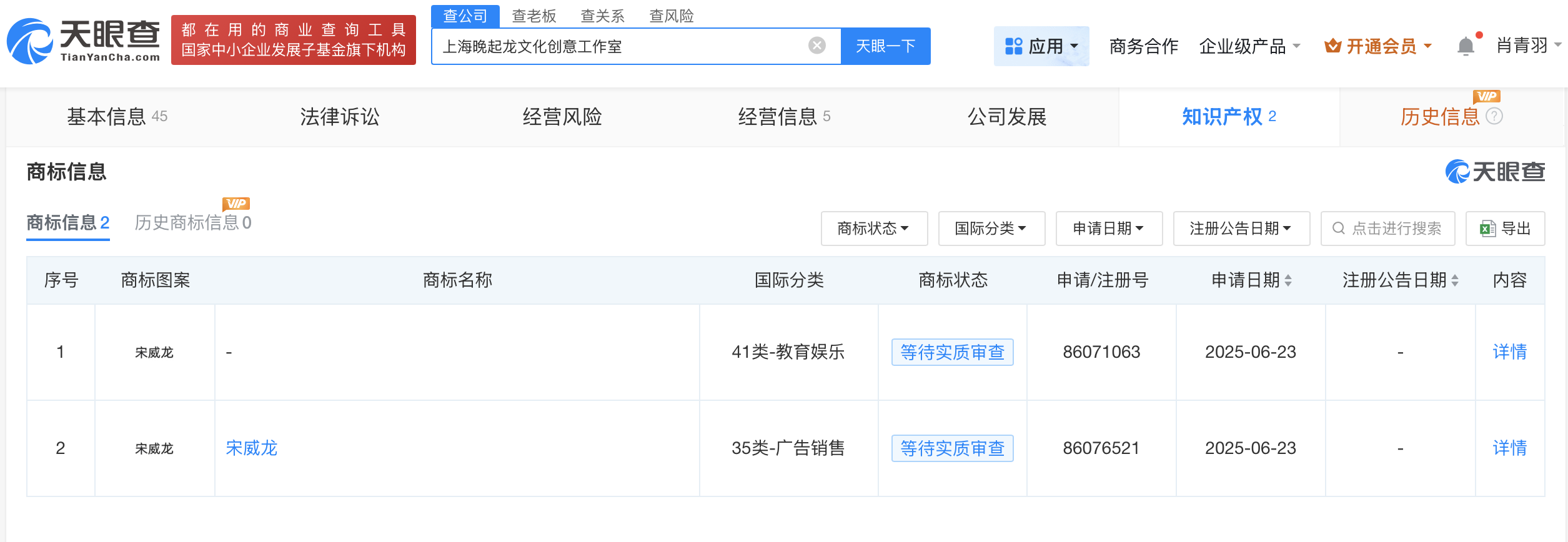Open the 申请日期 filter dropdown
The width and height of the screenshot is (1568, 542).
coord(1108,229)
